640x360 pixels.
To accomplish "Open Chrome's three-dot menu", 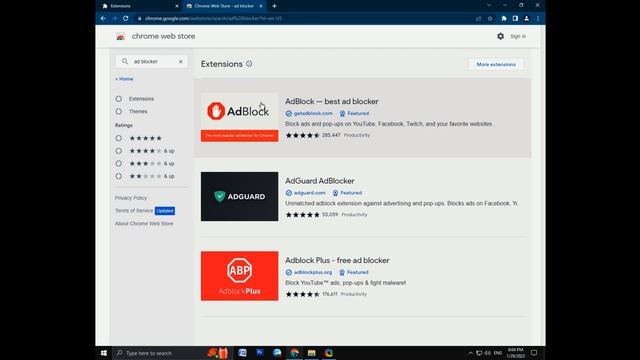I will pyautogui.click(x=538, y=18).
